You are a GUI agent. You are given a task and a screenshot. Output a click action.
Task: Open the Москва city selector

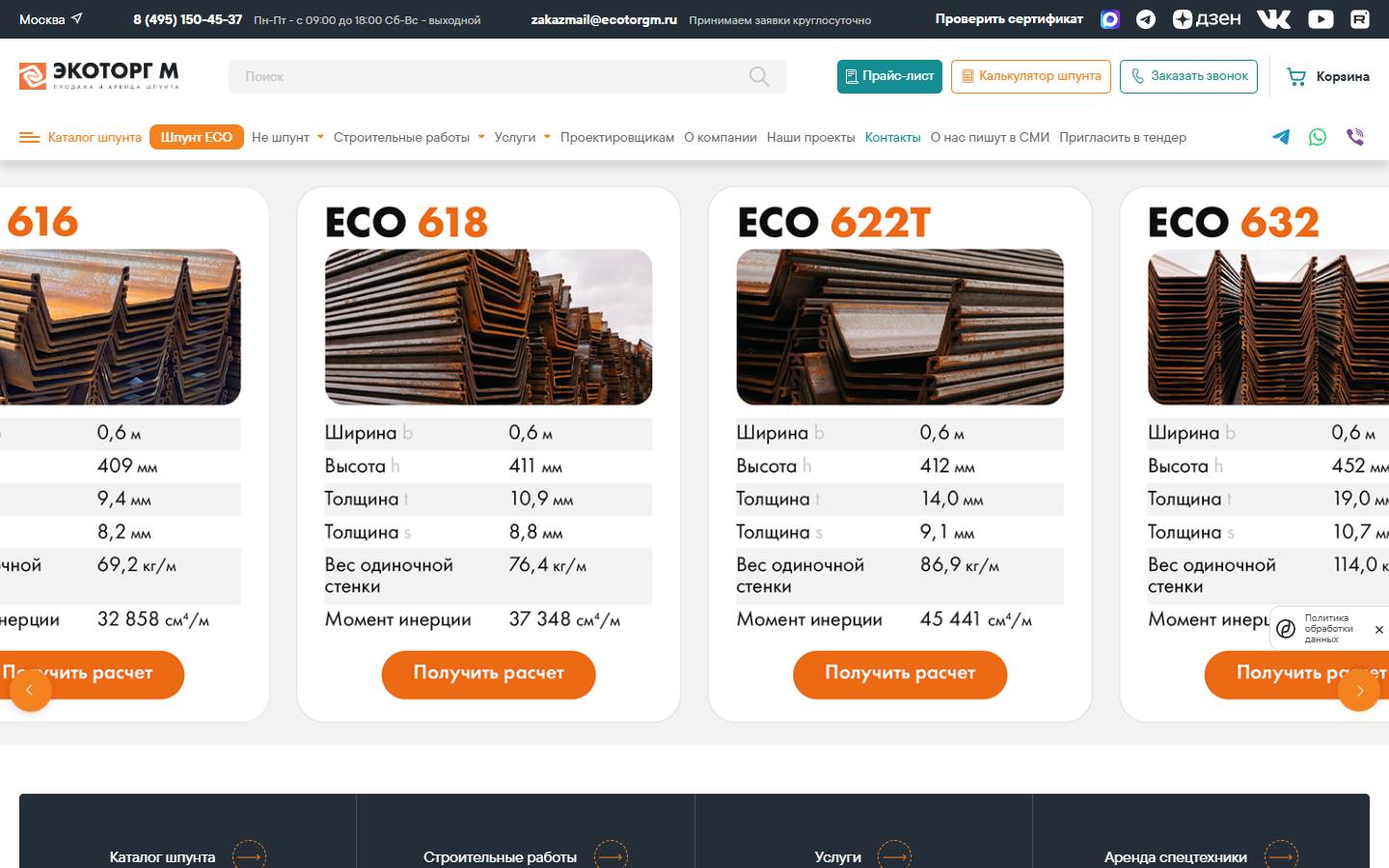tap(51, 19)
